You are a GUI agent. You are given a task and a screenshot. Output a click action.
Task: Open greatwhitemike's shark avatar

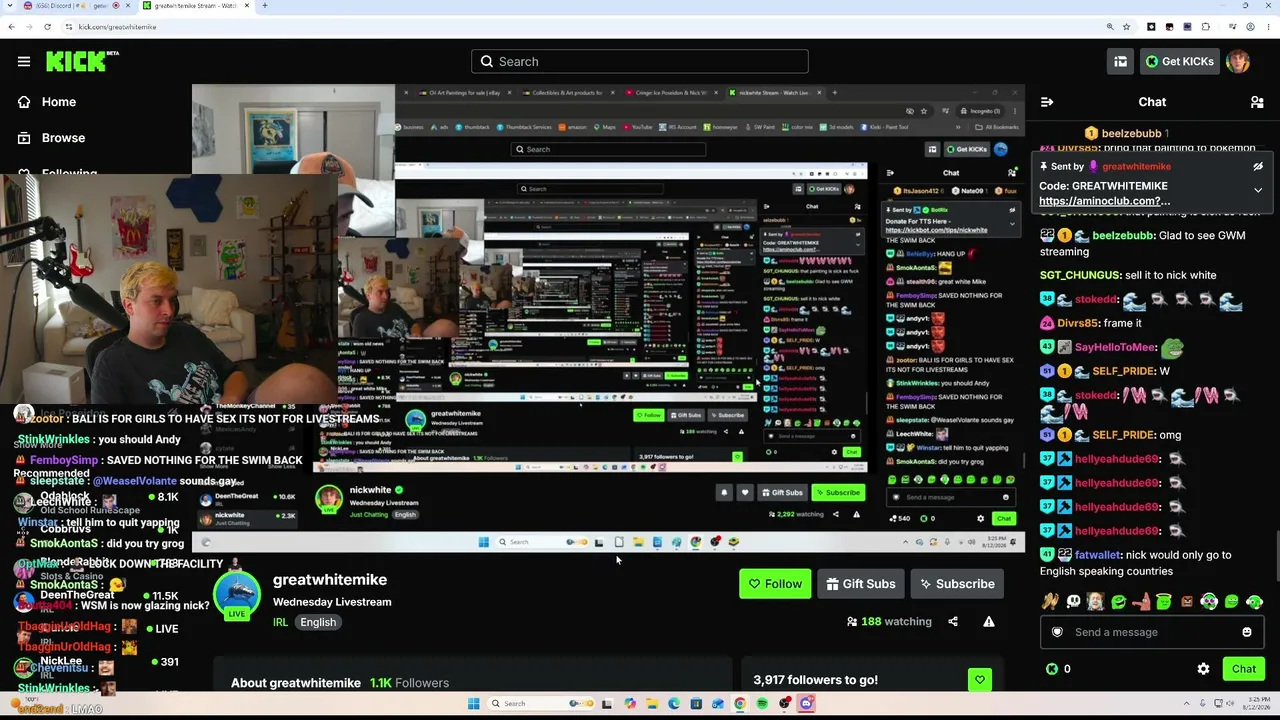pos(237,594)
